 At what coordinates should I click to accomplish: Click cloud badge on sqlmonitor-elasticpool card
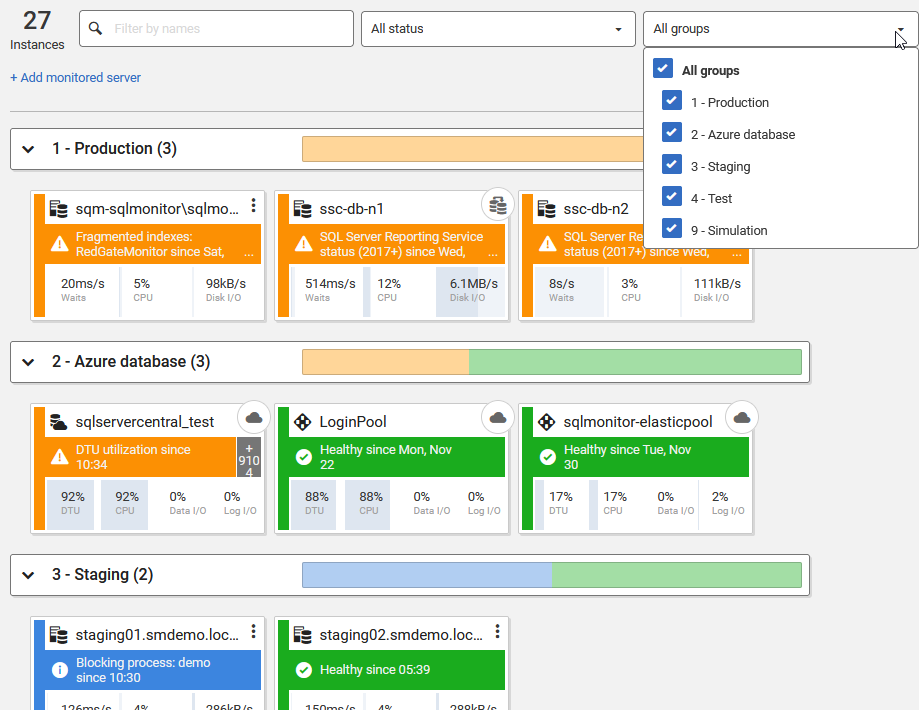(x=741, y=418)
